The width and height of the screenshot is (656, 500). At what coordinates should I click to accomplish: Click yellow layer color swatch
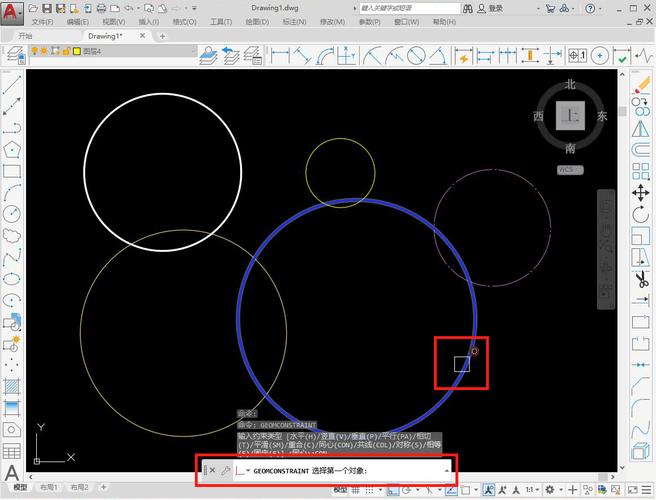click(77, 51)
